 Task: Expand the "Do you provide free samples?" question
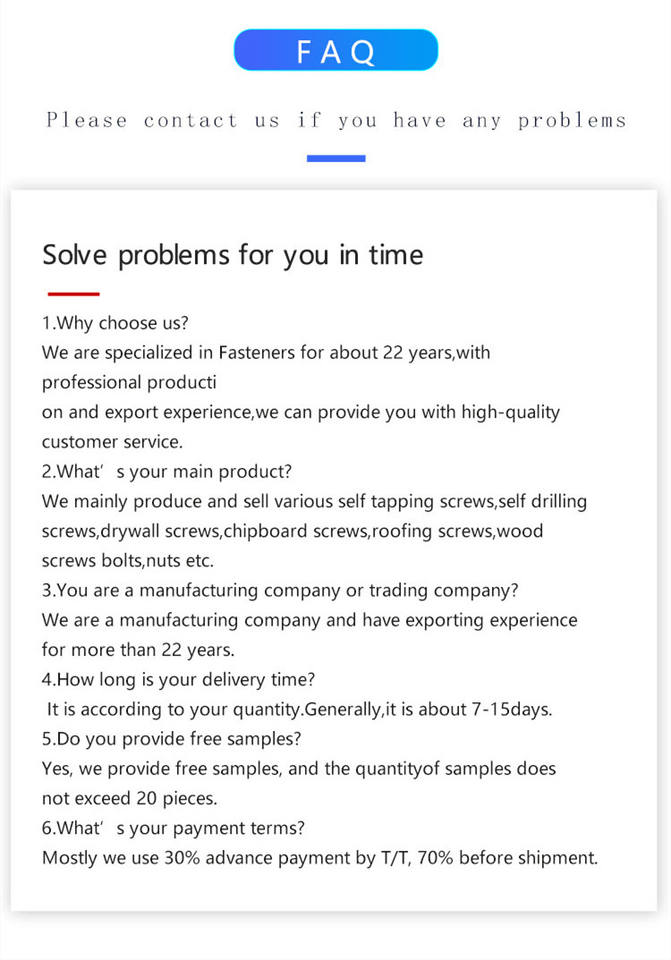pyautogui.click(x=172, y=739)
